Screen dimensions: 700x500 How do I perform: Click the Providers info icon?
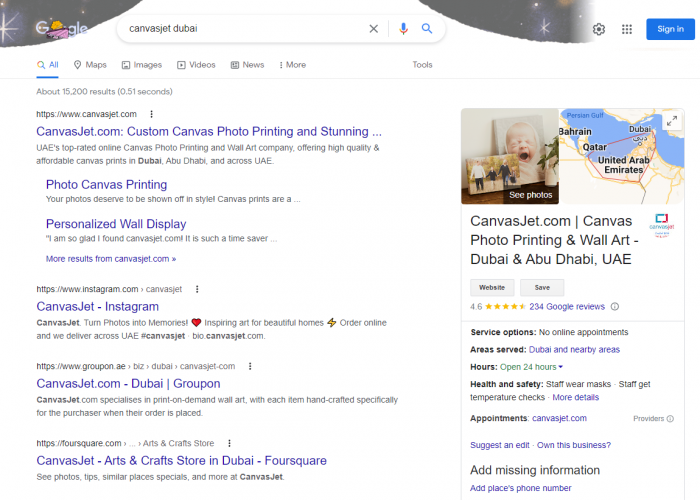(x=670, y=419)
